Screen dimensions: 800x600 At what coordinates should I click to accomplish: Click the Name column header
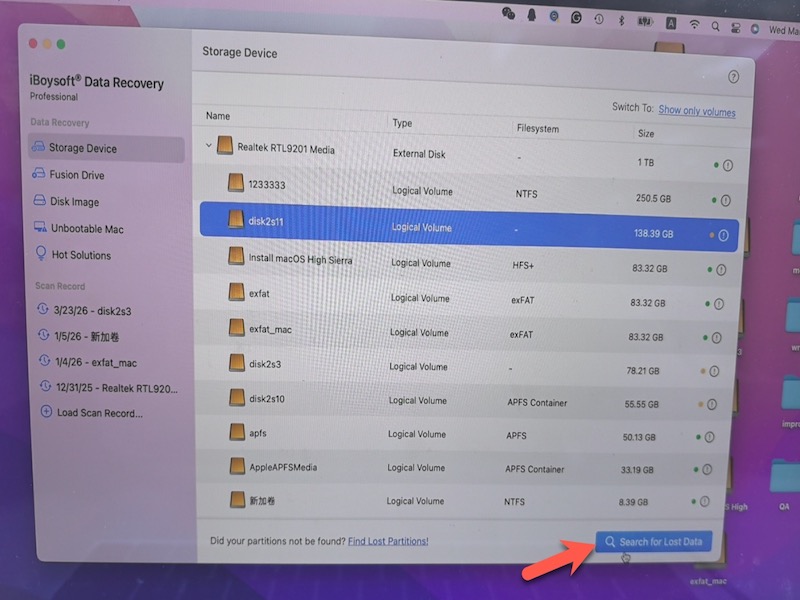point(218,116)
